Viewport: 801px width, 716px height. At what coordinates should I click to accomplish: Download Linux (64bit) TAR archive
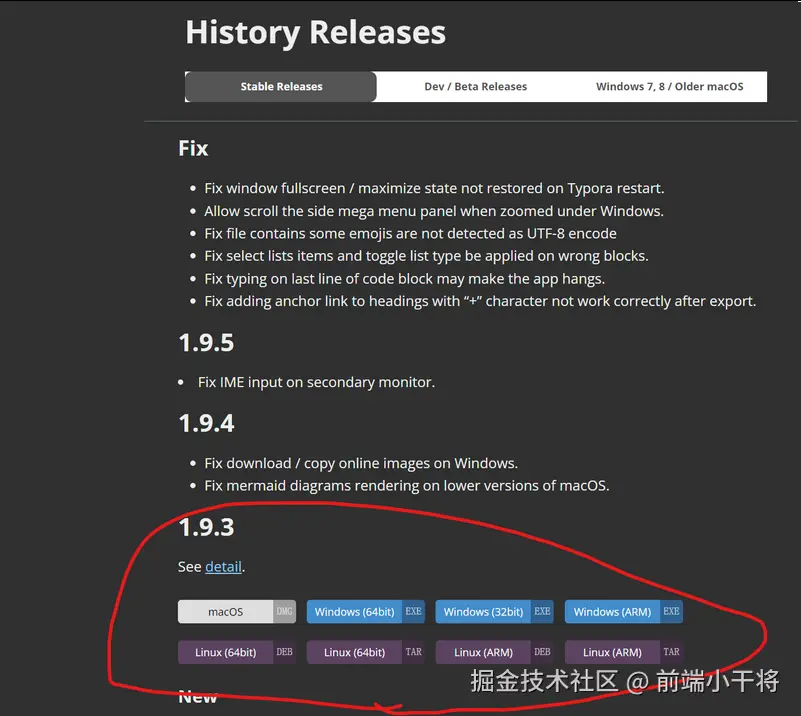pyautogui.click(x=354, y=651)
